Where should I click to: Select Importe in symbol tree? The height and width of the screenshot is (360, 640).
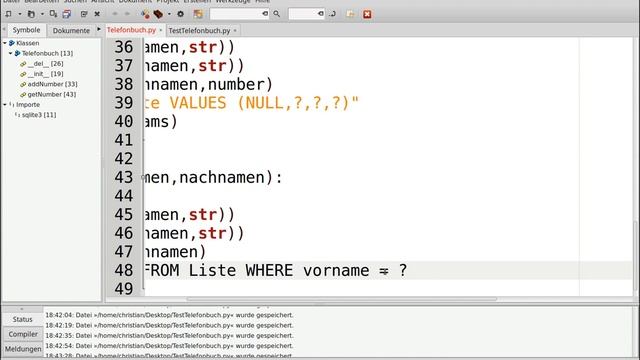(28, 104)
